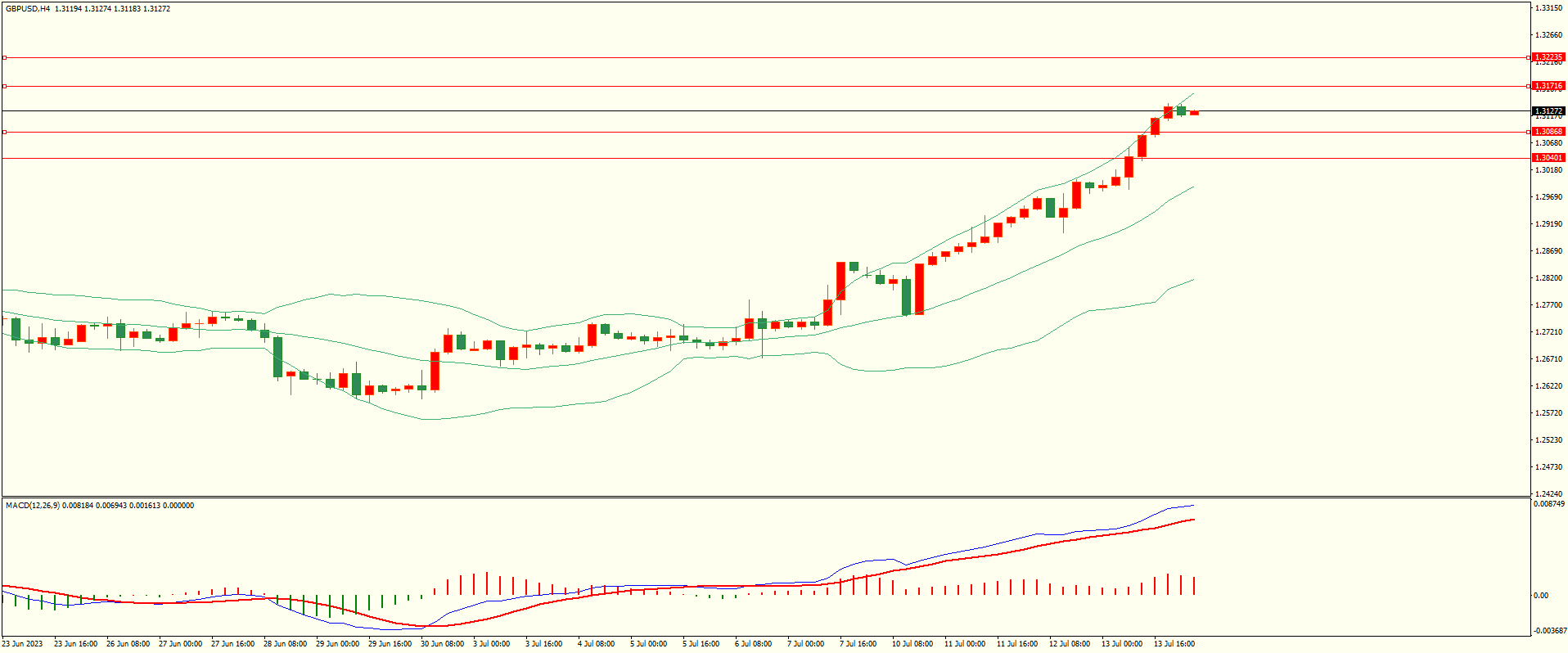Click the 0.00 MACD axis value
This screenshot has width=1568, height=653.
coord(1541,596)
